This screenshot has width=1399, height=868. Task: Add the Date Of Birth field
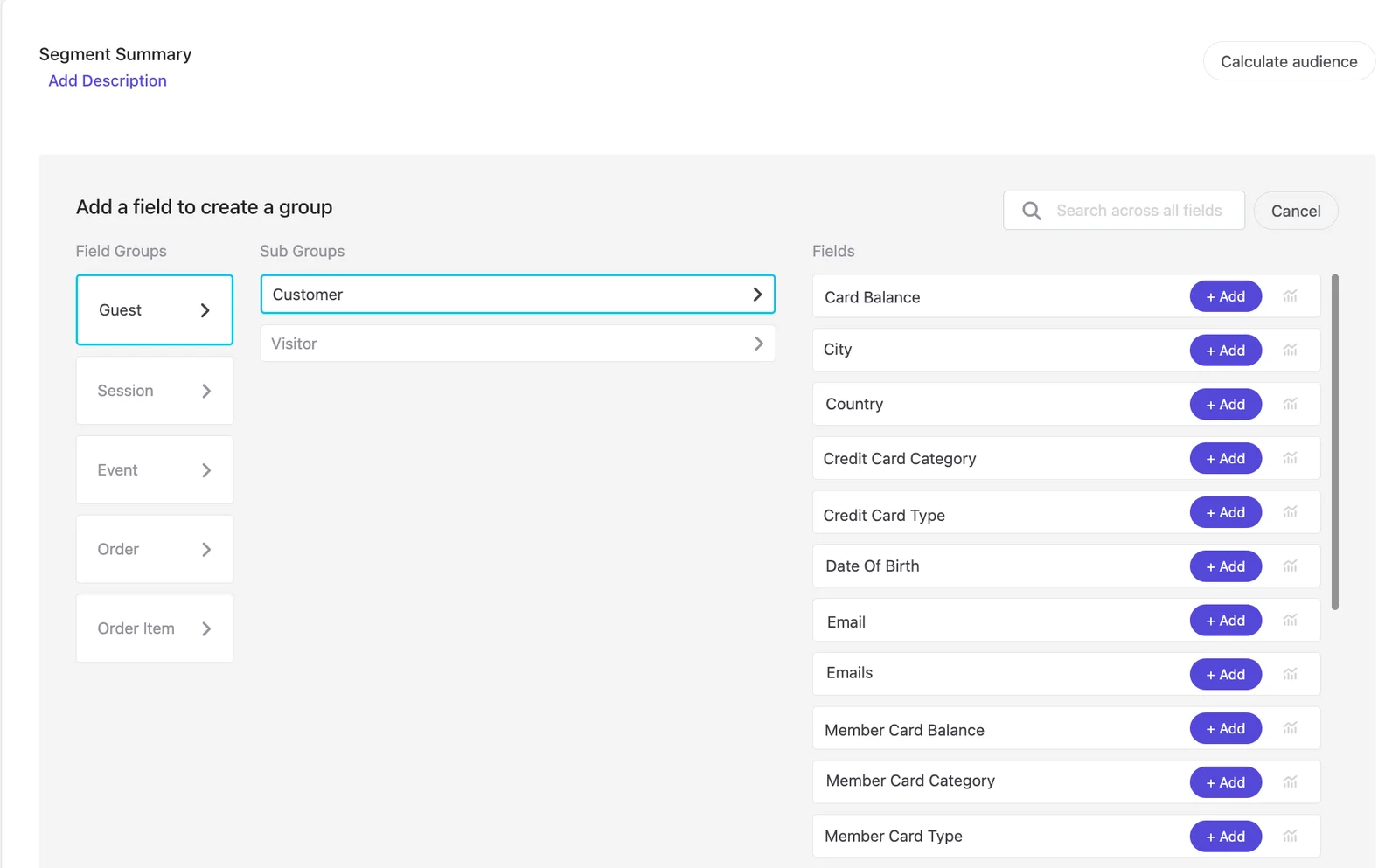pos(1225,566)
